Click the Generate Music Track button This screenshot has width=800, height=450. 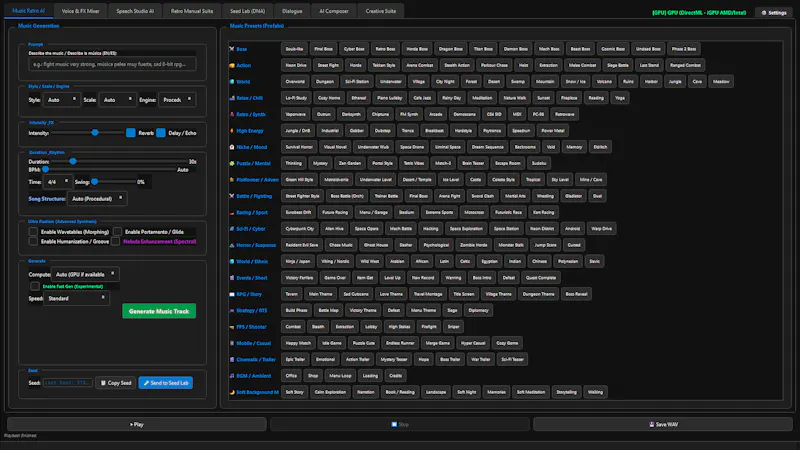tap(159, 311)
